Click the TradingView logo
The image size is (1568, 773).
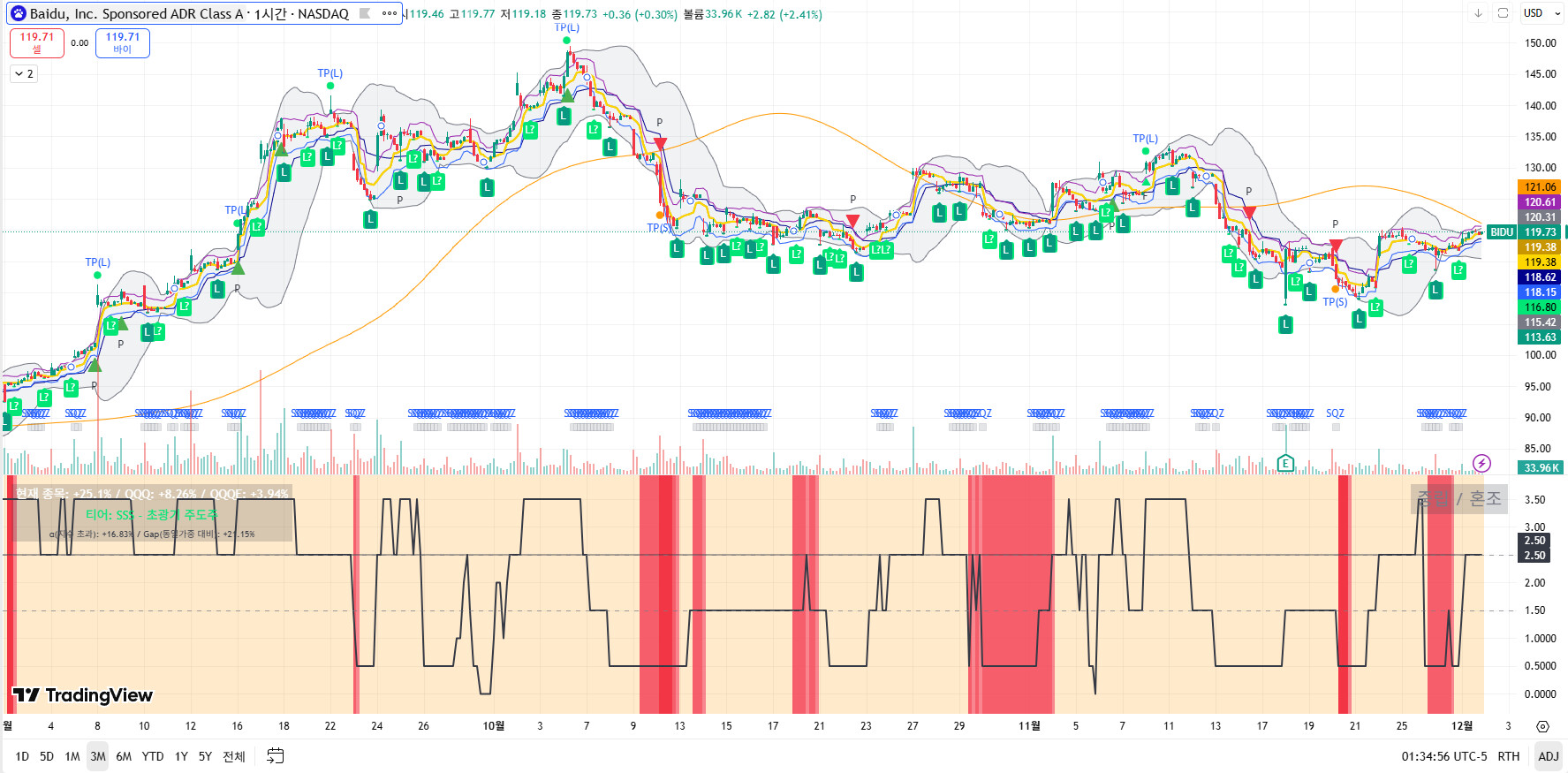click(x=83, y=695)
